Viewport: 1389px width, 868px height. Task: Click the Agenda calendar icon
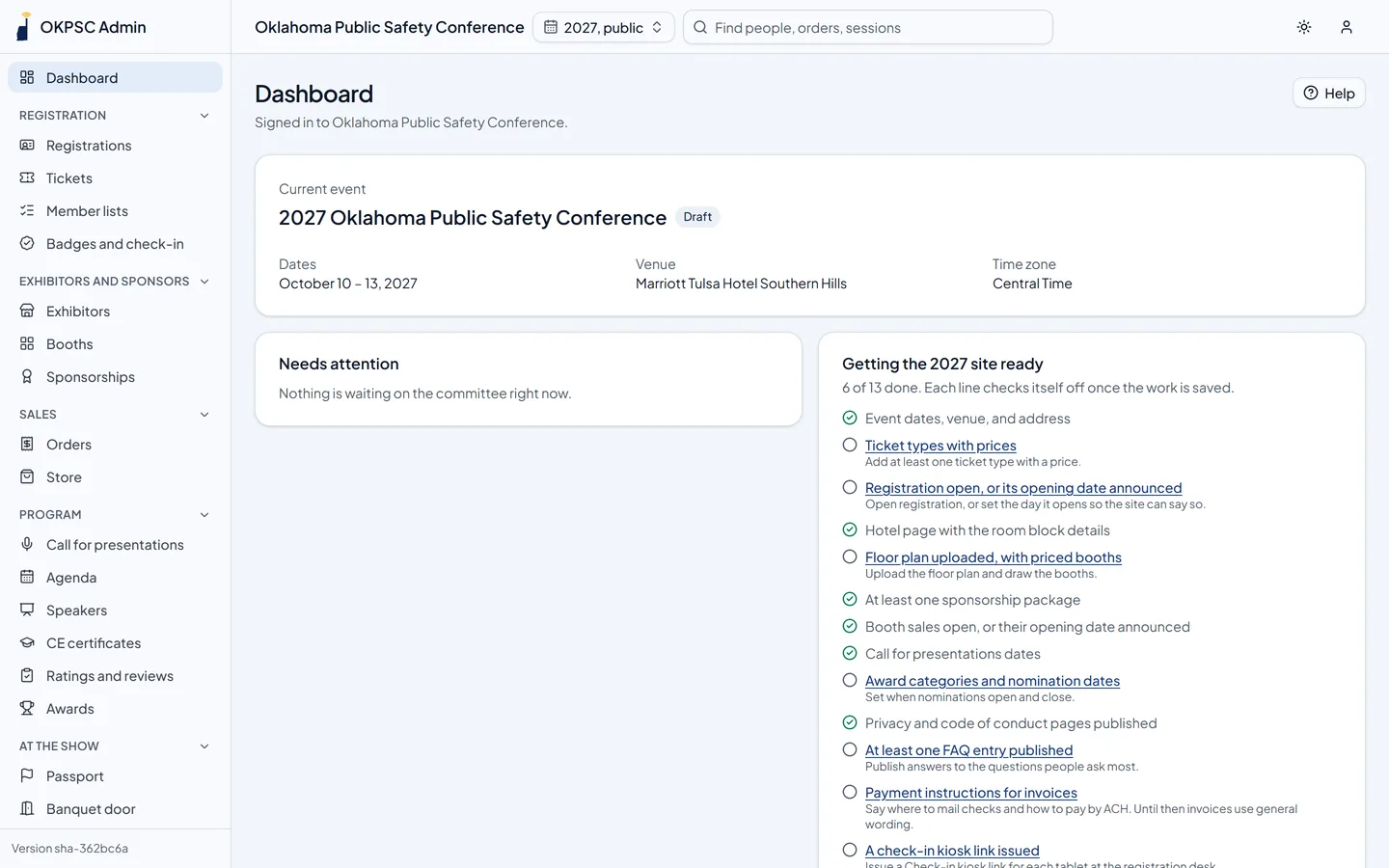27,577
